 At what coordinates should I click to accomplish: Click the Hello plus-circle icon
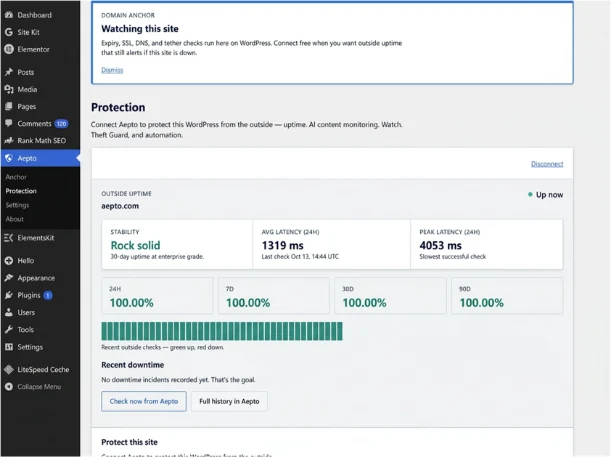click(x=9, y=261)
